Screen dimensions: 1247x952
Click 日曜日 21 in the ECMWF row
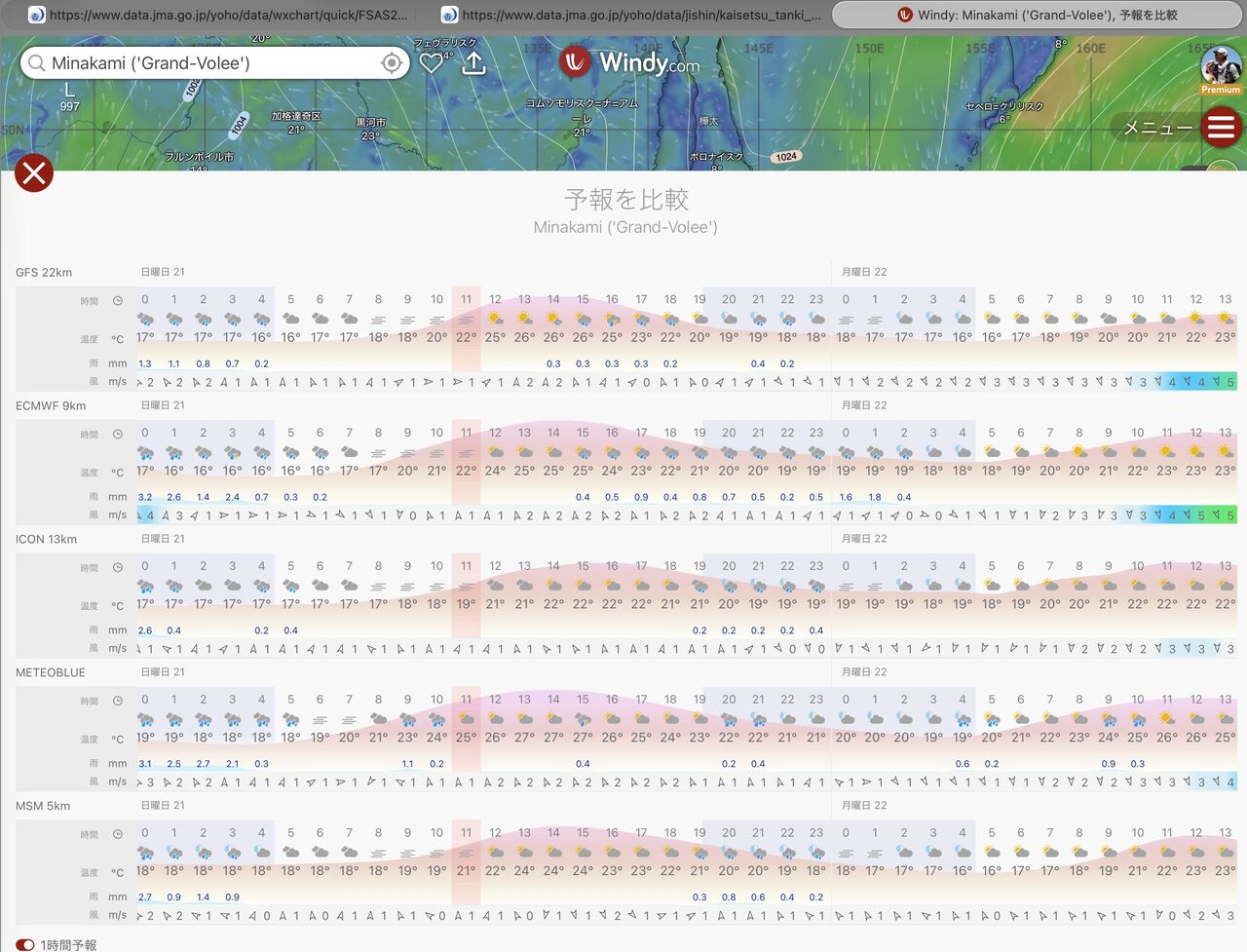tap(163, 405)
